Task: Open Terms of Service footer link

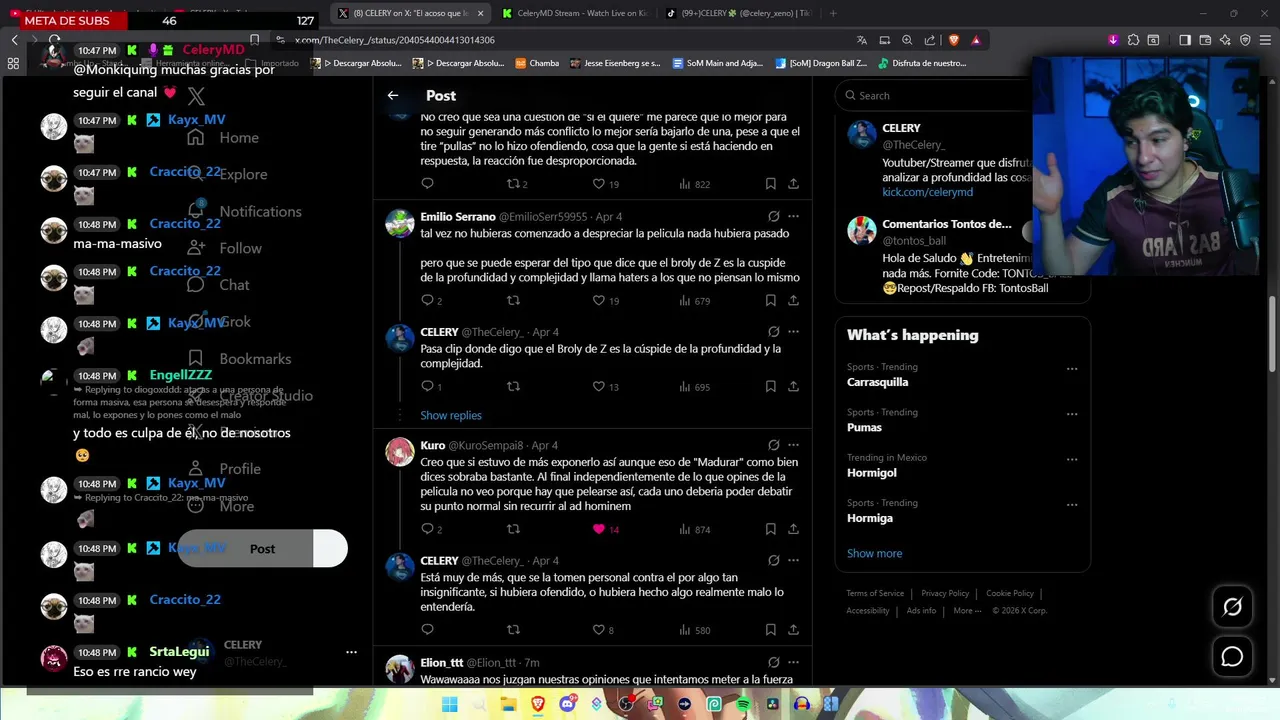Action: pyautogui.click(x=875, y=593)
